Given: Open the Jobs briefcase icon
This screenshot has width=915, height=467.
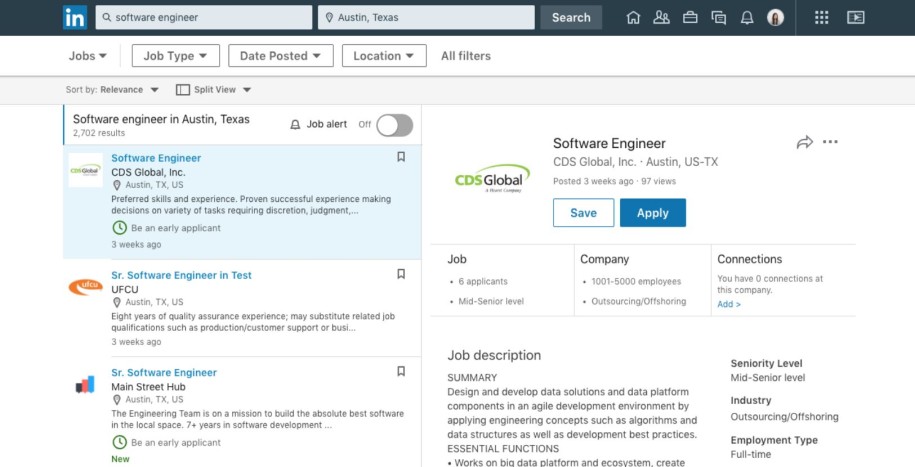Looking at the screenshot, I should pyautogui.click(x=690, y=18).
